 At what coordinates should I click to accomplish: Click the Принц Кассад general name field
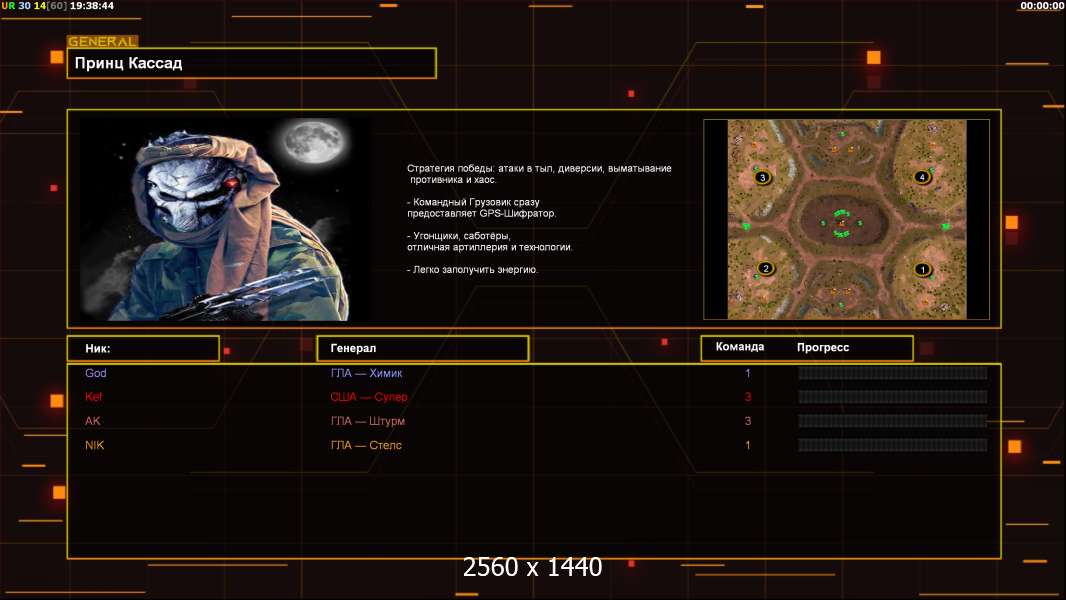tap(252, 63)
